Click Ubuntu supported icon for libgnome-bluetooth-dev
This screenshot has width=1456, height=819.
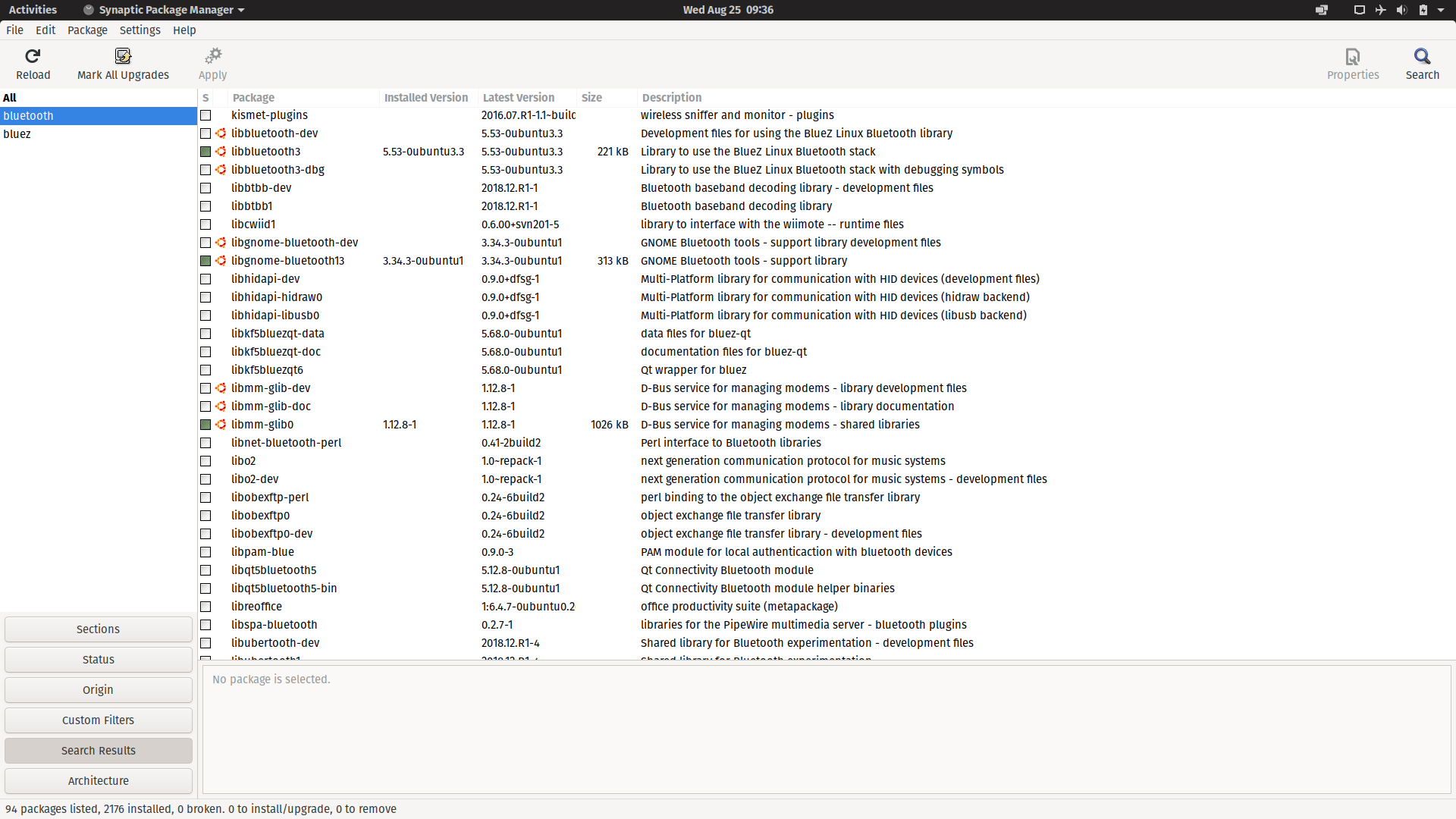click(x=221, y=243)
